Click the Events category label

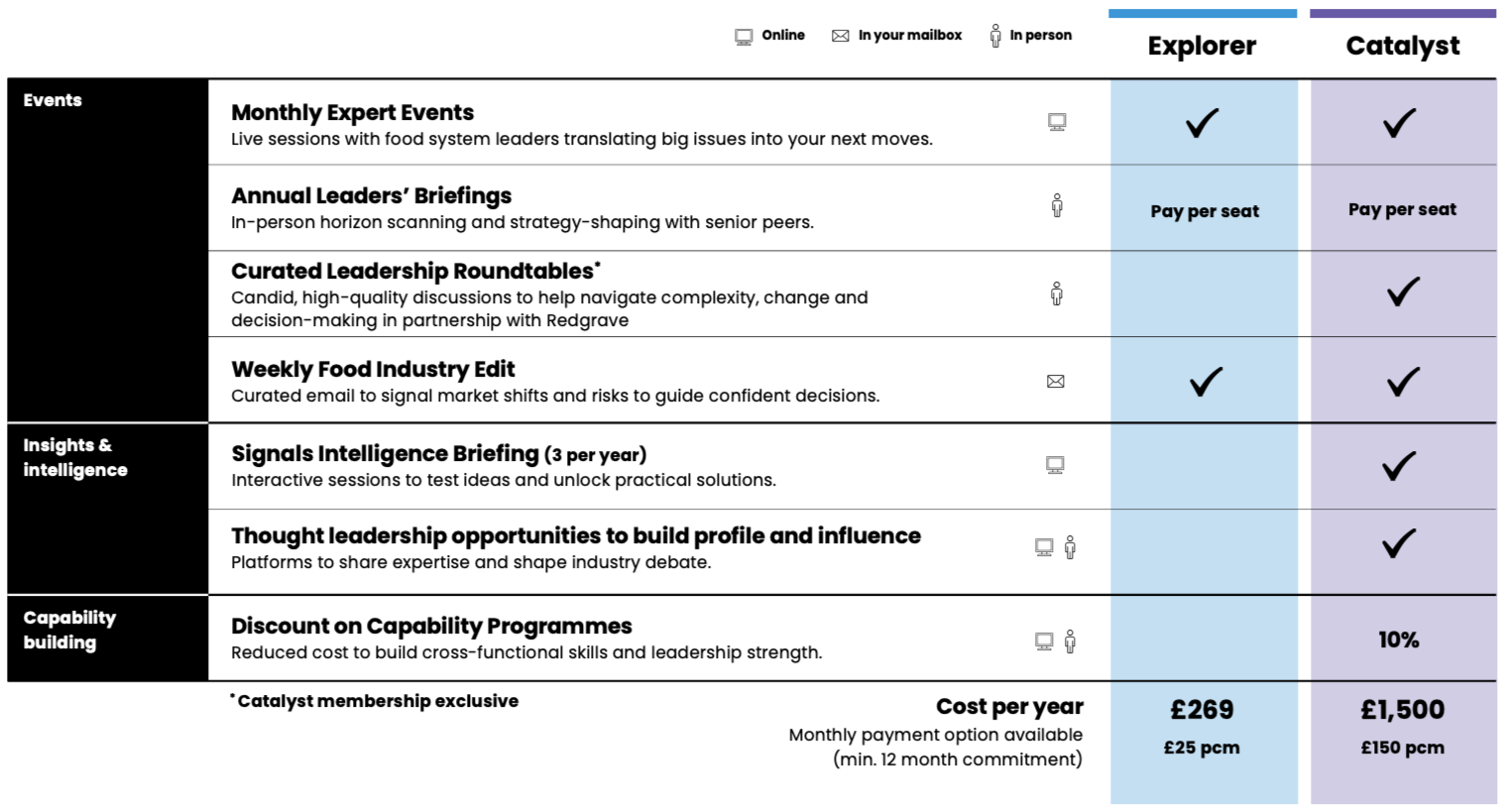[53, 100]
